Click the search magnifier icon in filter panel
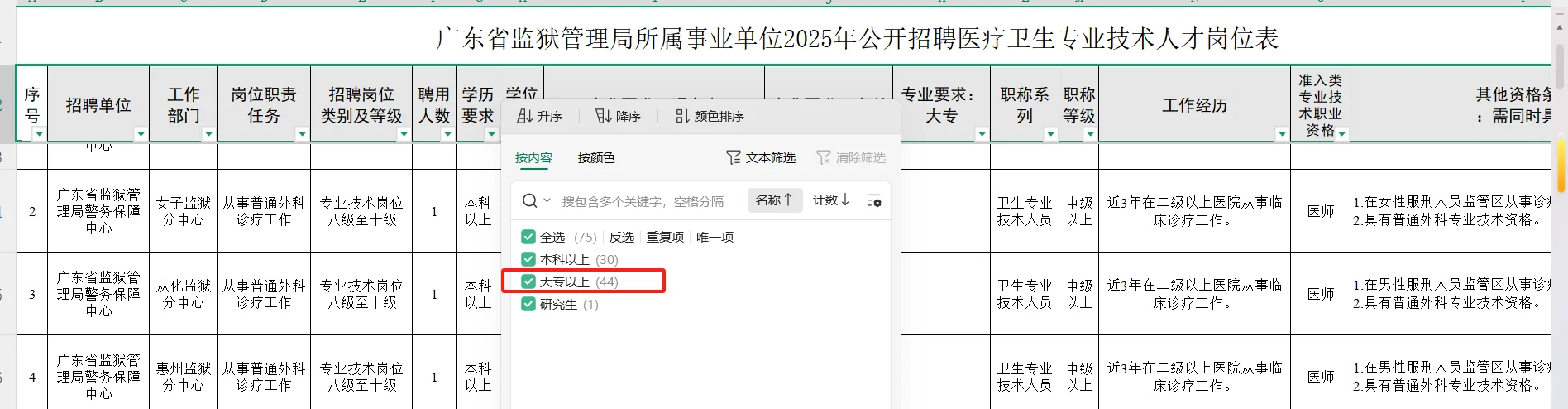The height and width of the screenshot is (409, 1568). [x=529, y=200]
